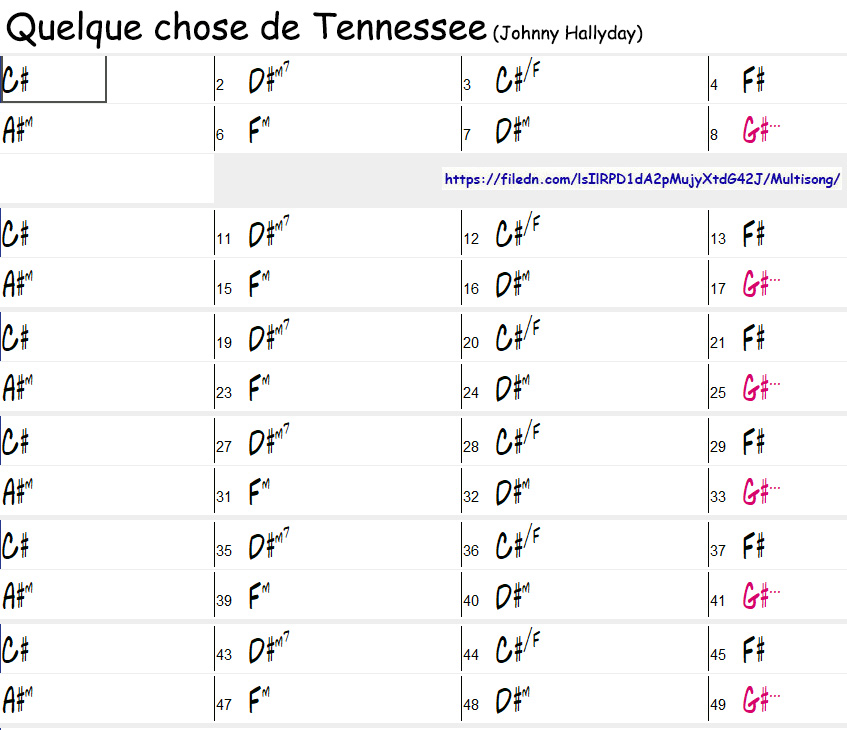Screen dimensions: 847x730
Task: Click the C#/F chord in measure 20
Action: click(517, 339)
